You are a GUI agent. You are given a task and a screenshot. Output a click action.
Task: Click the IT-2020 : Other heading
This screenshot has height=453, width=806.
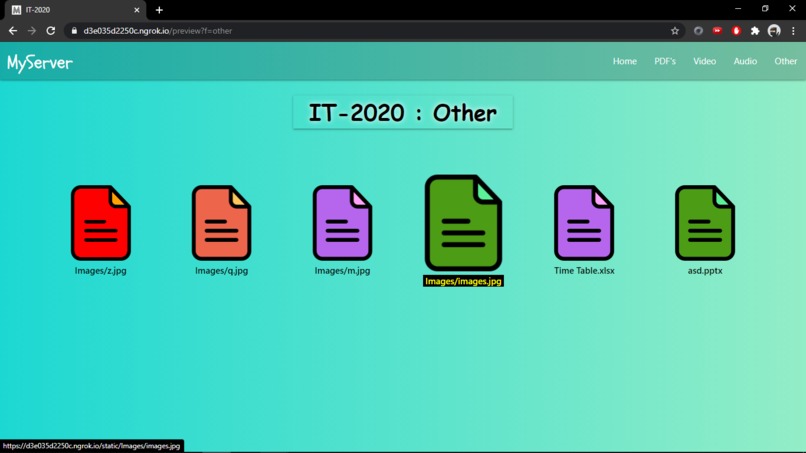tap(402, 113)
